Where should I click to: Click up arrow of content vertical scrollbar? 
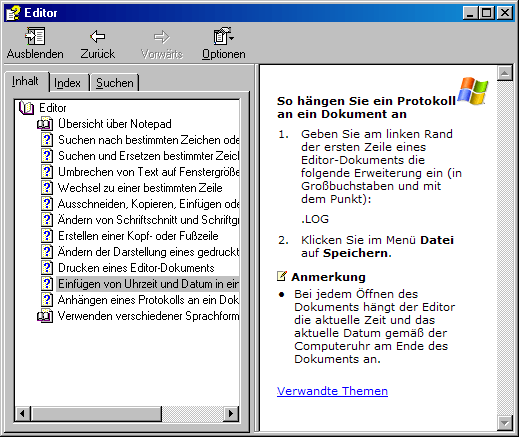coord(505,73)
